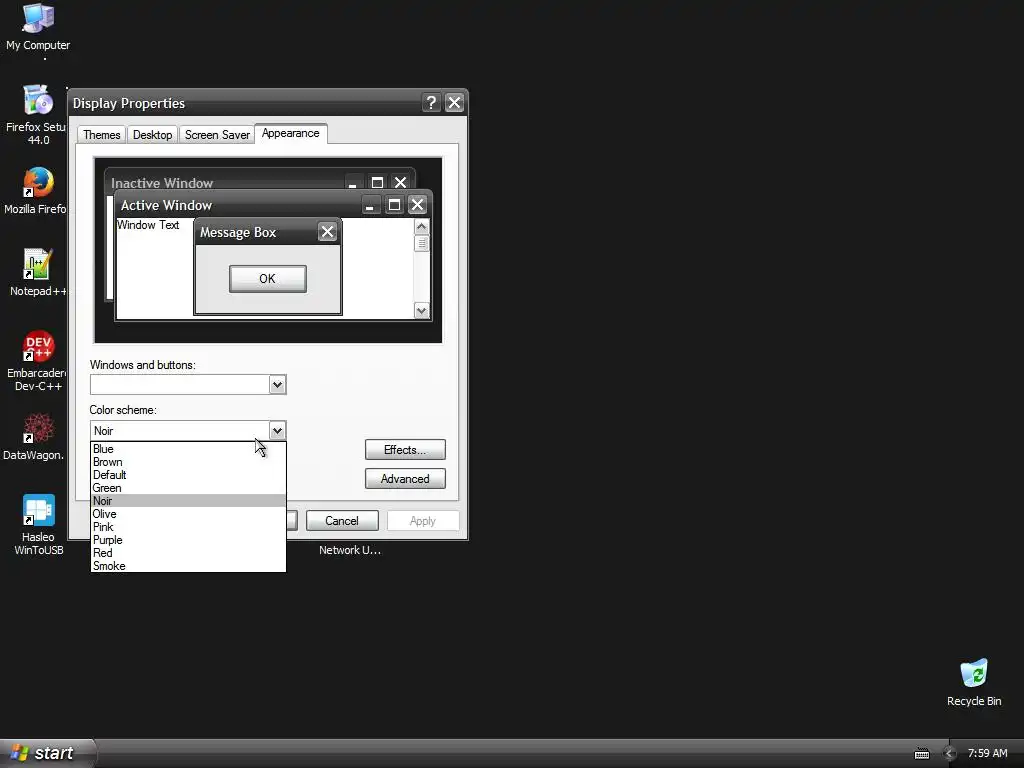Click the Effects... button
The width and height of the screenshot is (1024, 768).
(405, 449)
